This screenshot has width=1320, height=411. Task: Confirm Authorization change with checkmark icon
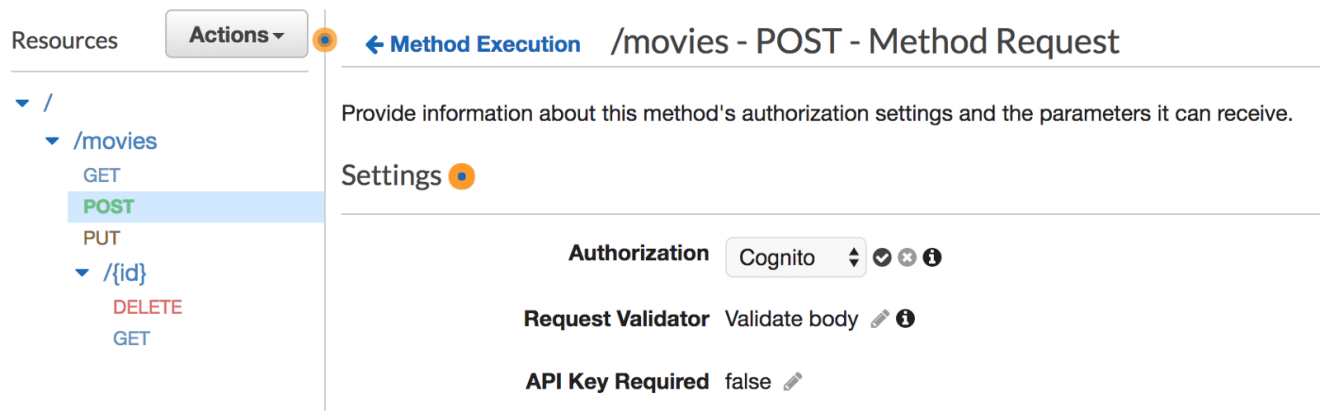[x=881, y=258]
